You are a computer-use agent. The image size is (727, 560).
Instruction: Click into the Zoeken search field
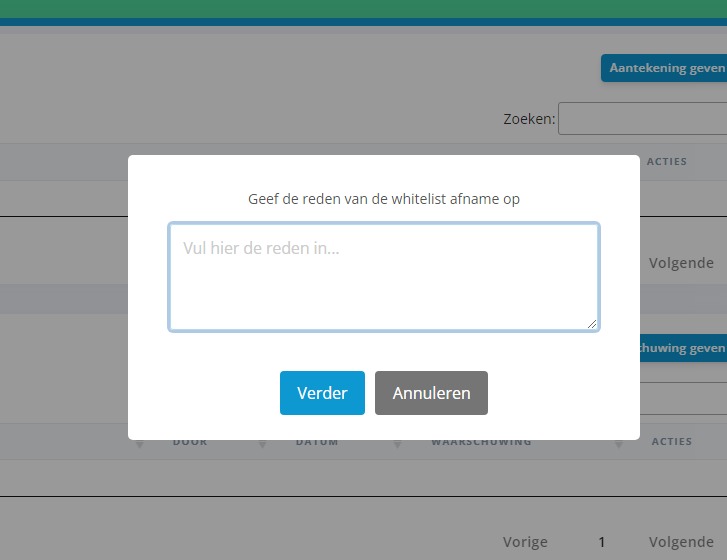[x=642, y=119]
